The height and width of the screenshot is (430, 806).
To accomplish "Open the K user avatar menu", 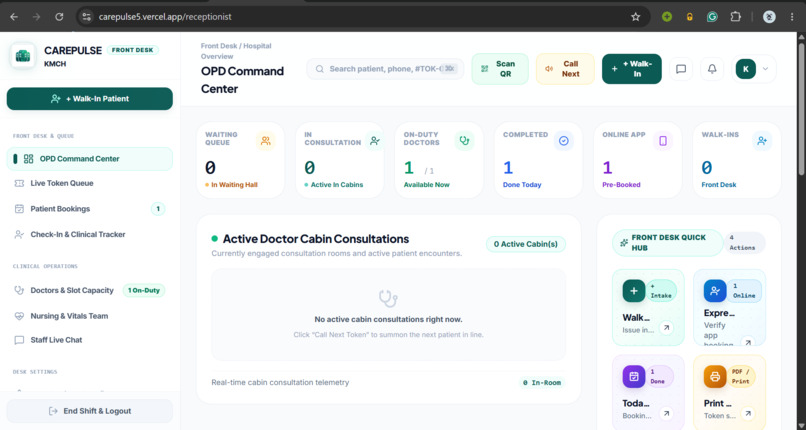I will (745, 69).
